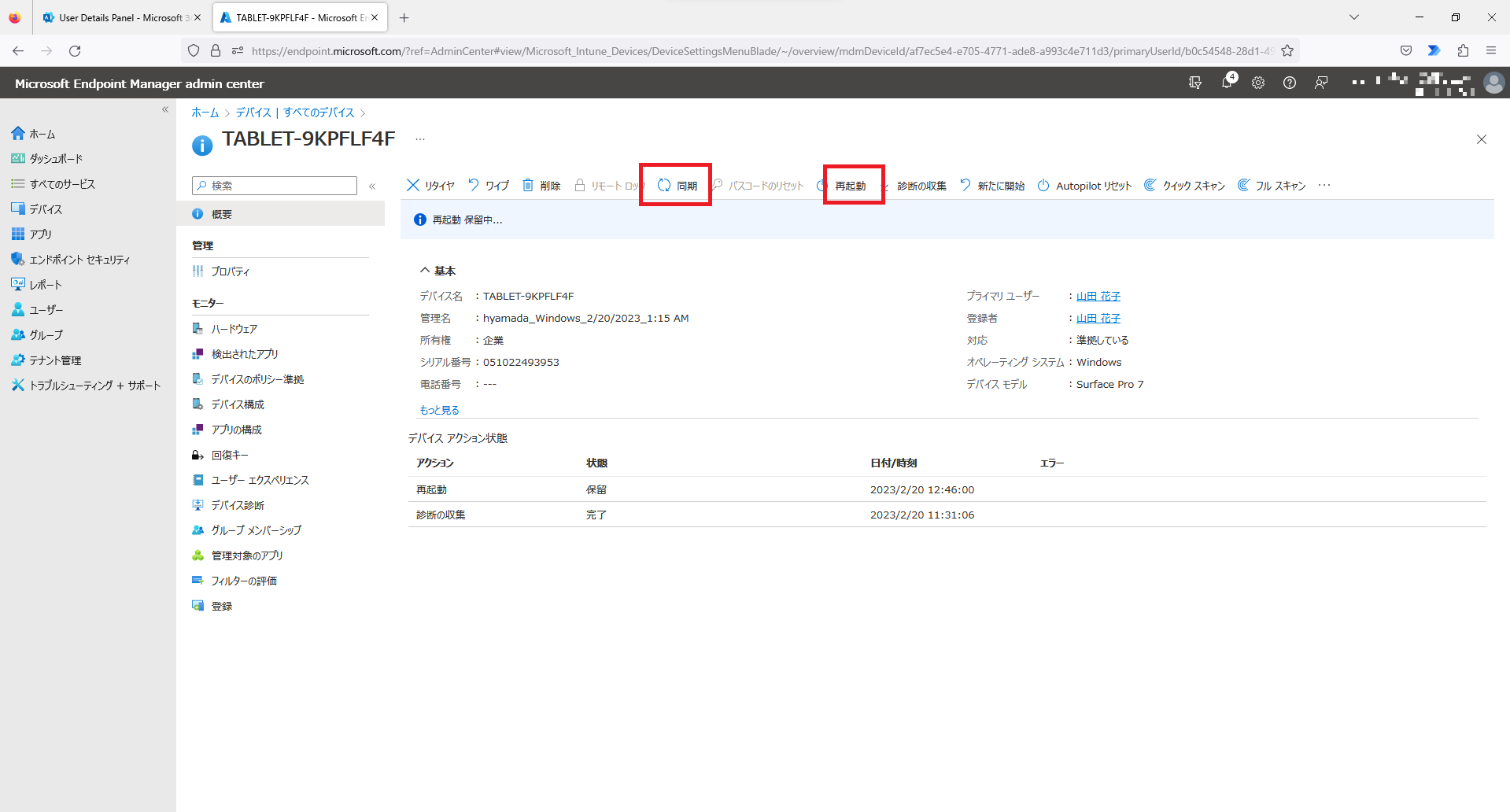This screenshot has width=1510, height=812.
Task: Open 登録者 山田 花子 link
Action: pos(1098,319)
